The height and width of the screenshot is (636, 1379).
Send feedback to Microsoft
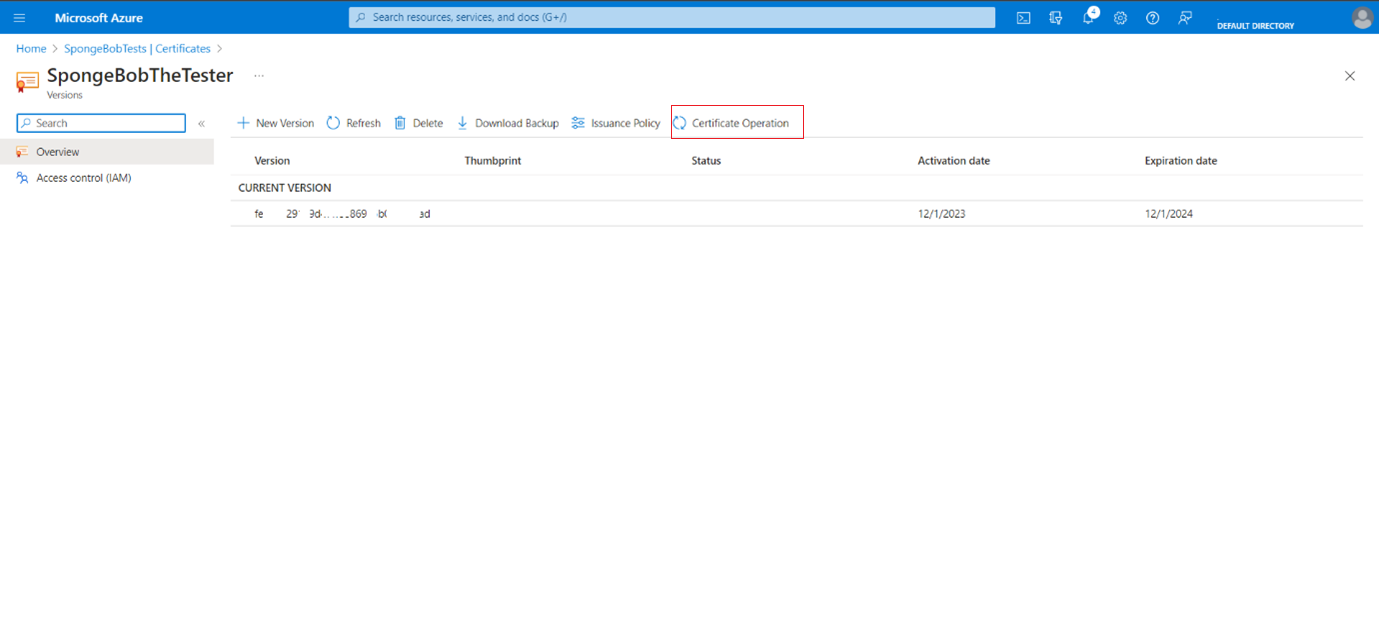click(x=1185, y=17)
